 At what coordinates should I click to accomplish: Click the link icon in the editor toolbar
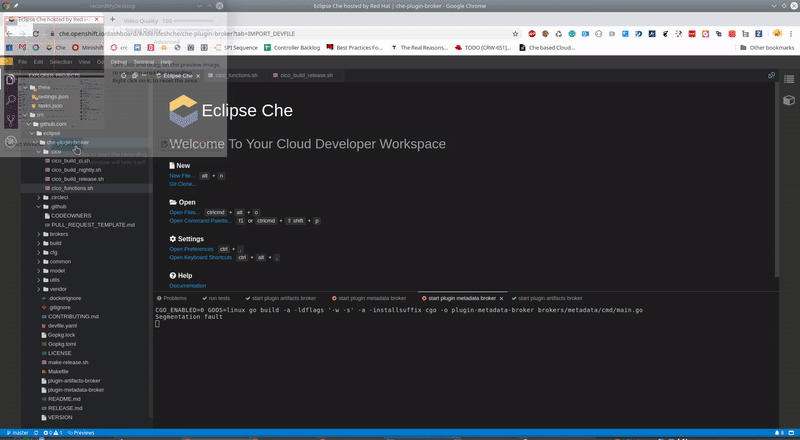(x=771, y=75)
